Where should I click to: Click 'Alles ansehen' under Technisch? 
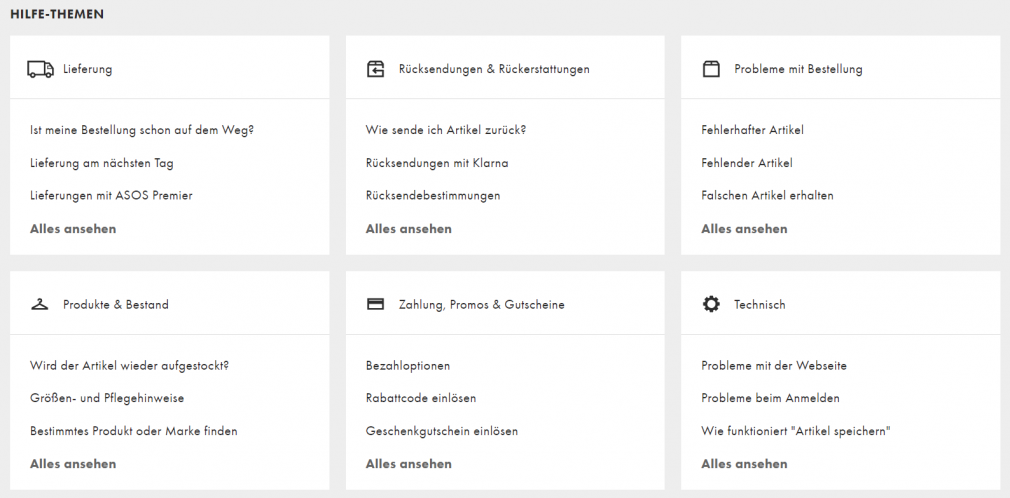744,464
